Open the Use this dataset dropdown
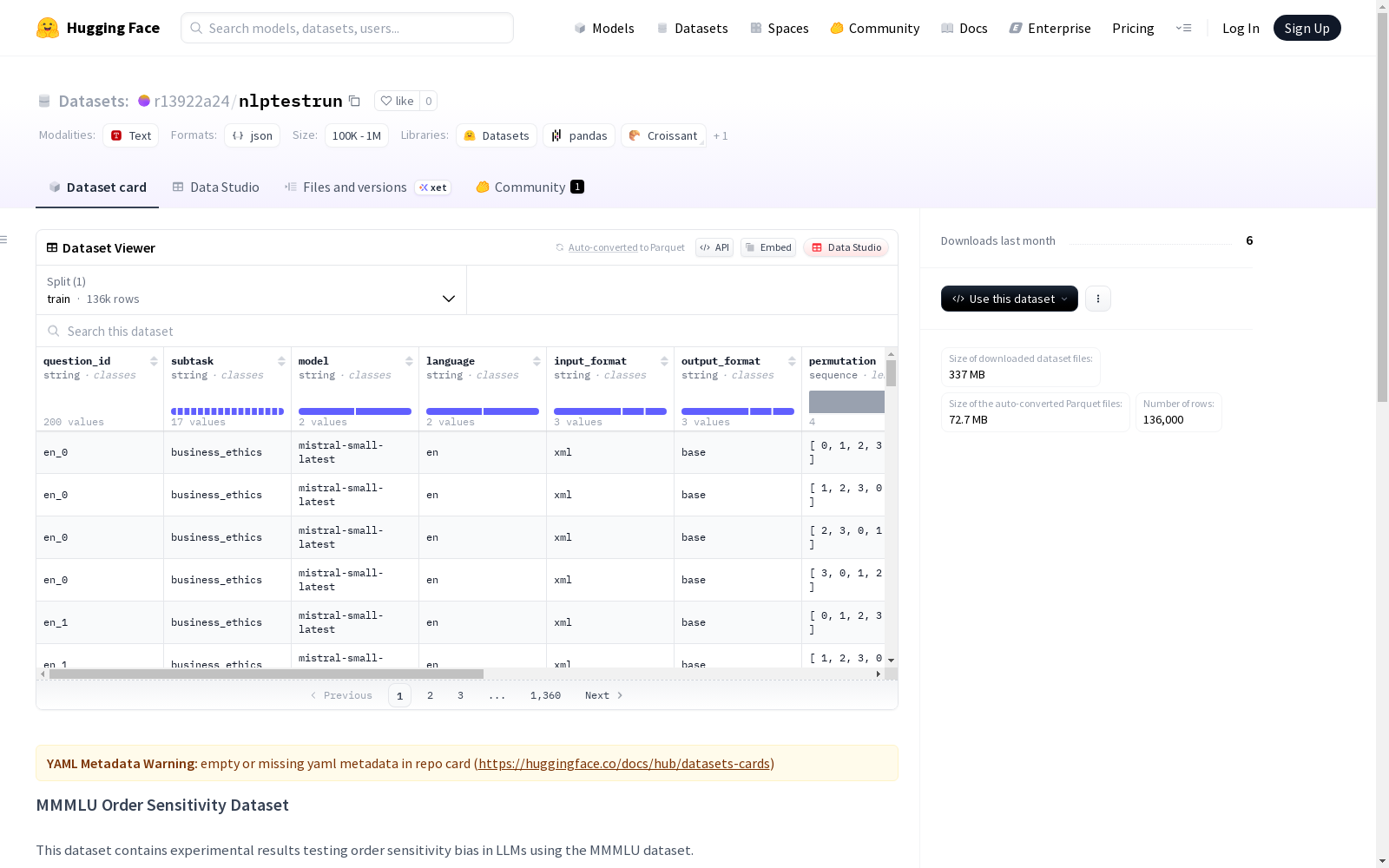1389x868 pixels. point(1010,299)
